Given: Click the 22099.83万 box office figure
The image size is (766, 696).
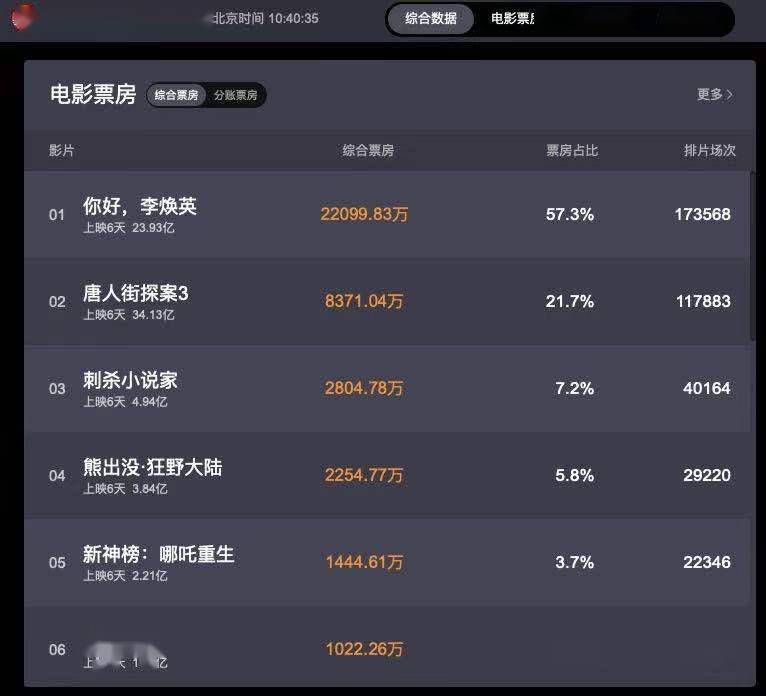Looking at the screenshot, I should point(364,214).
